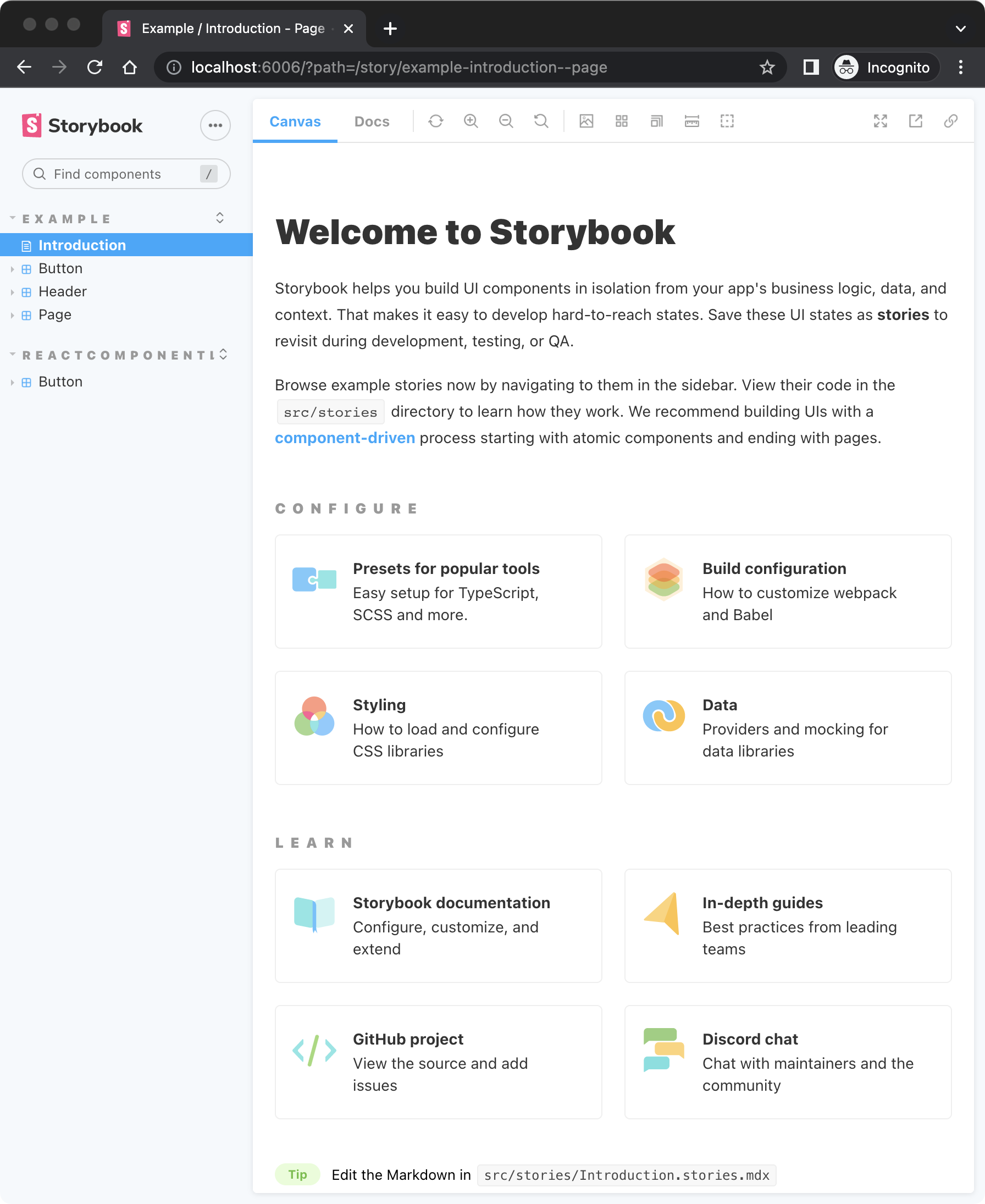Bookmark page with the star icon
Screen dimensions: 985x1204
pyautogui.click(x=767, y=67)
